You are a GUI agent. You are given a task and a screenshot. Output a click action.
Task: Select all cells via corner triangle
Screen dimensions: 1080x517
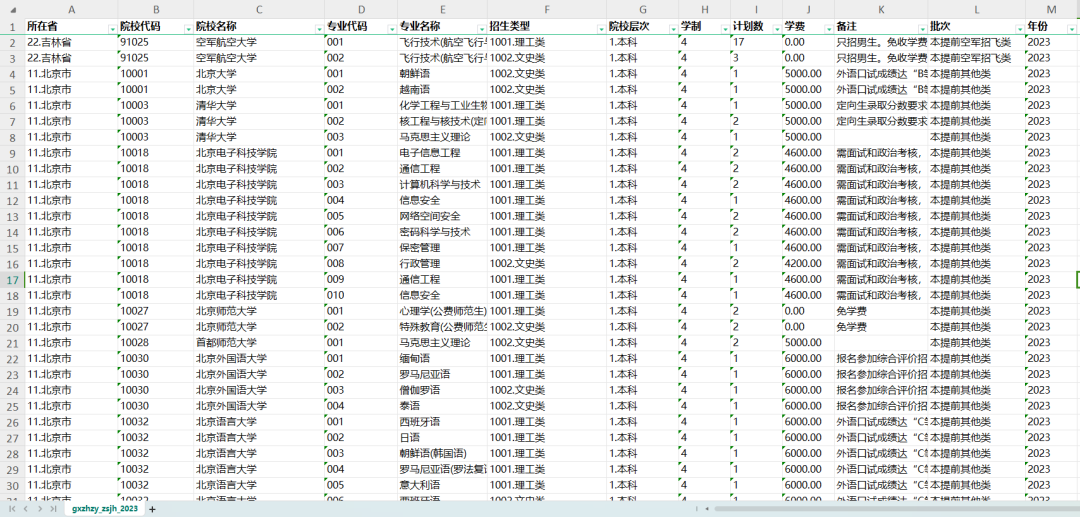(12, 9)
